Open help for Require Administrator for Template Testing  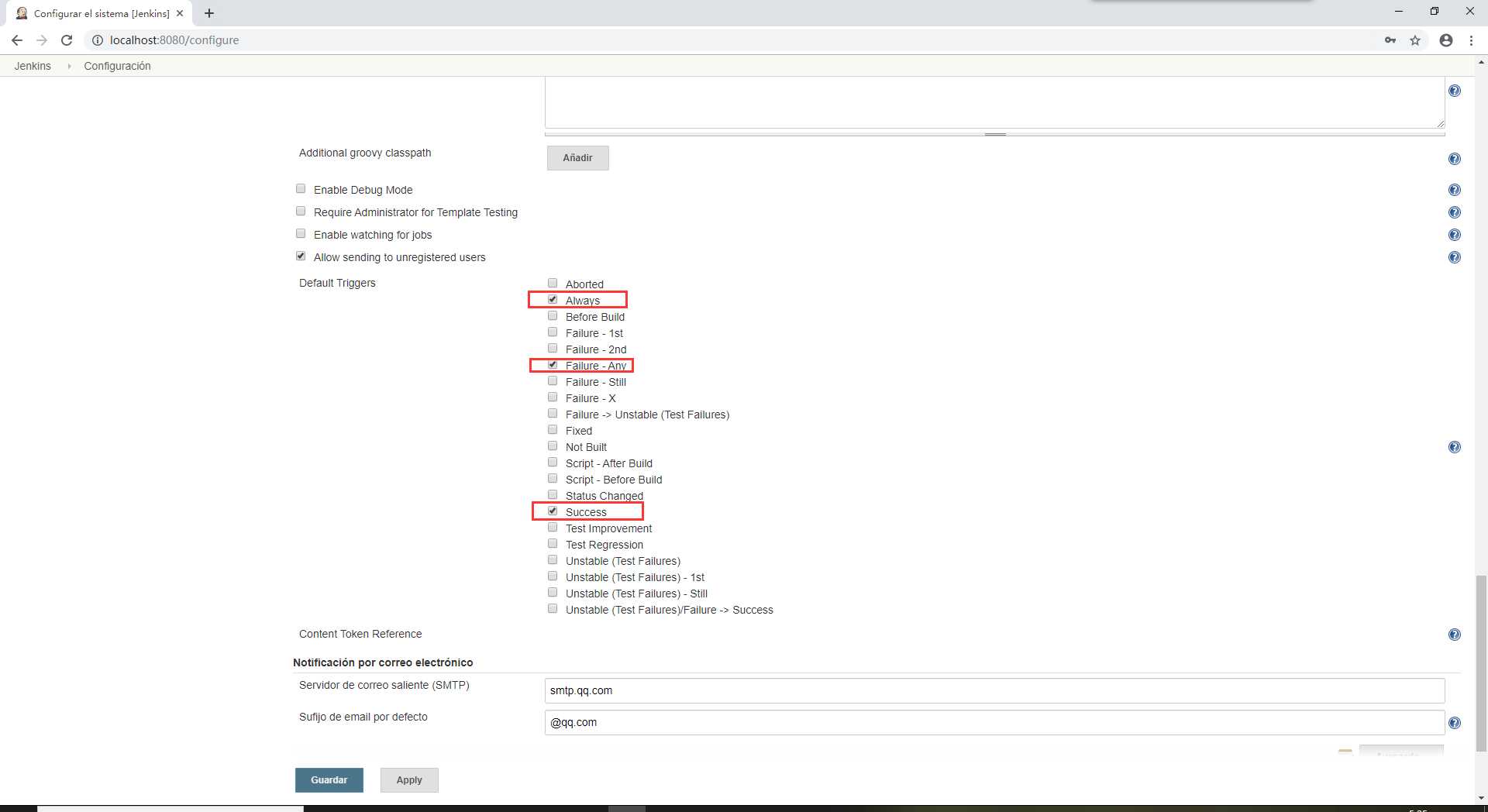click(1455, 212)
